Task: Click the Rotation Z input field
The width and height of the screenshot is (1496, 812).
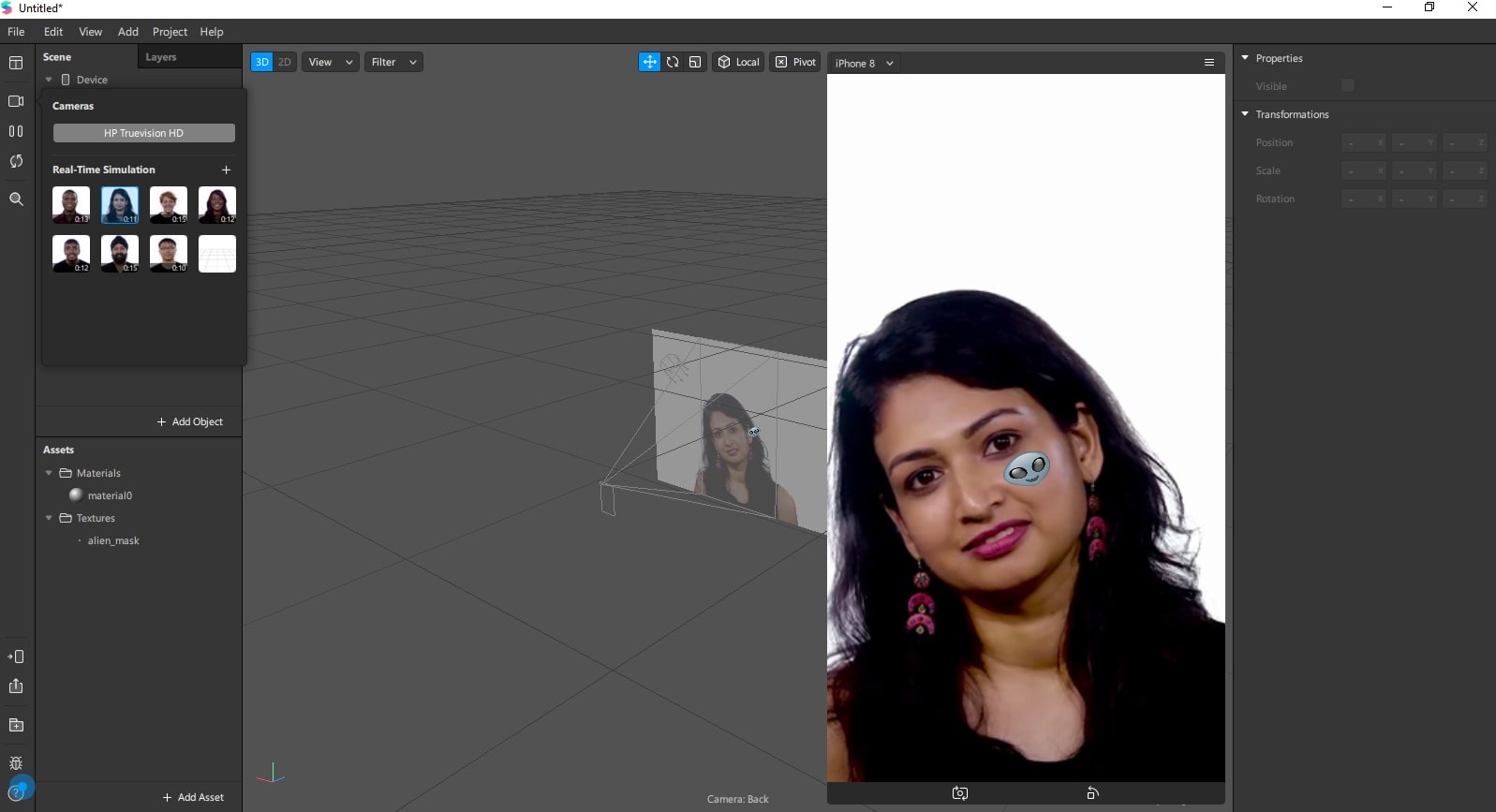Action: (x=1465, y=199)
